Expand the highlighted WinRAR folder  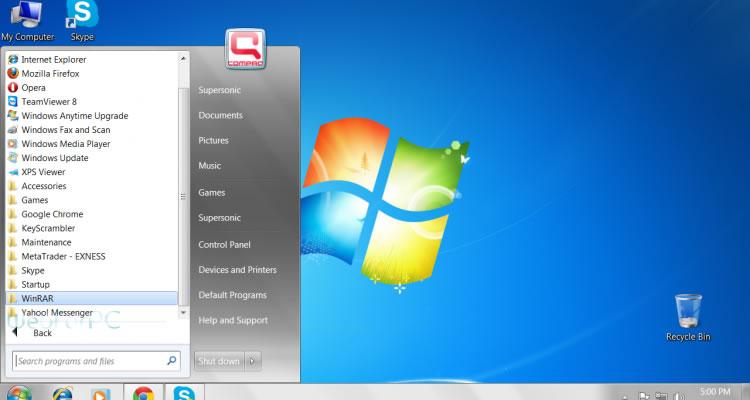(x=91, y=298)
